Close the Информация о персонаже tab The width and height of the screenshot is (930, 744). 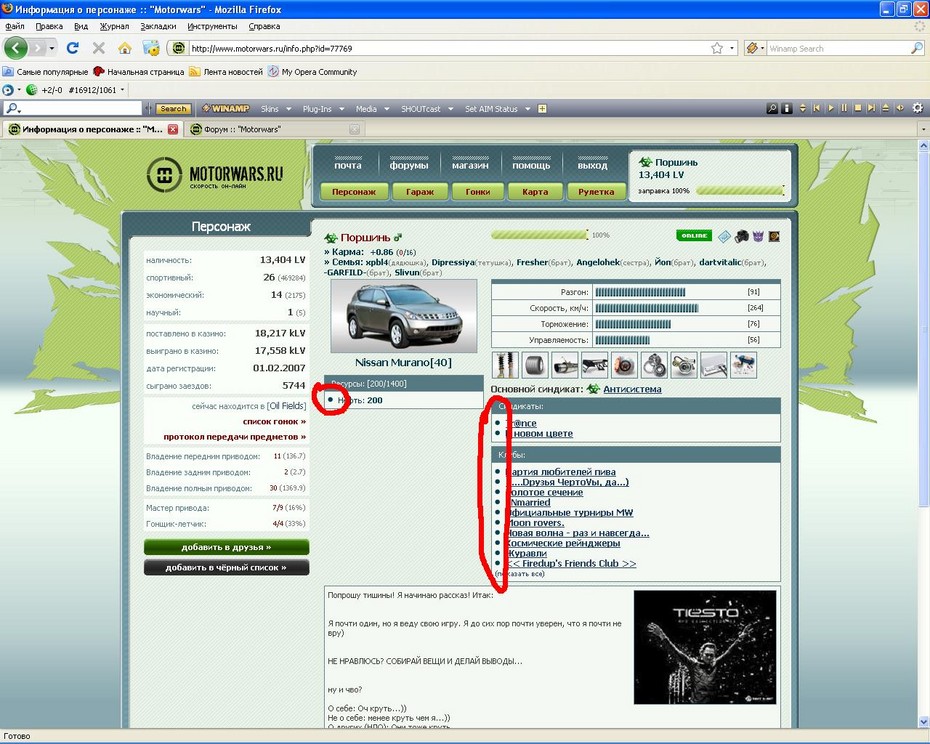tap(173, 129)
